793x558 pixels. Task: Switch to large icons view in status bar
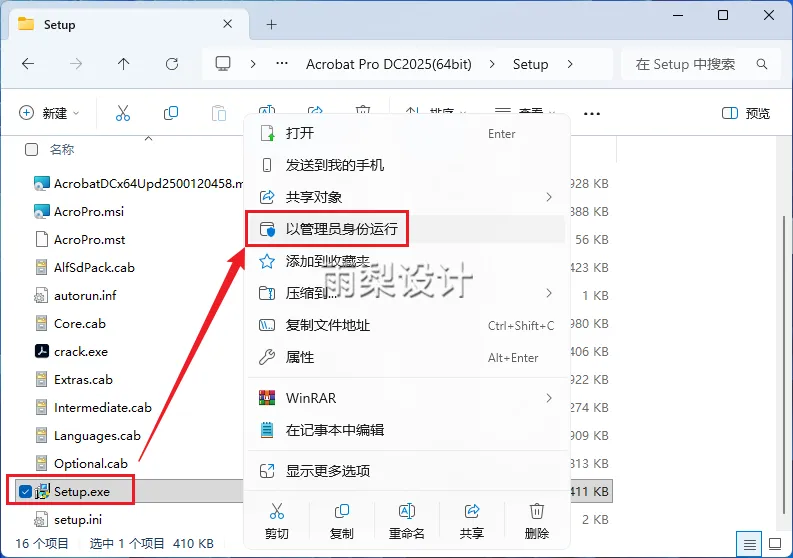775,544
